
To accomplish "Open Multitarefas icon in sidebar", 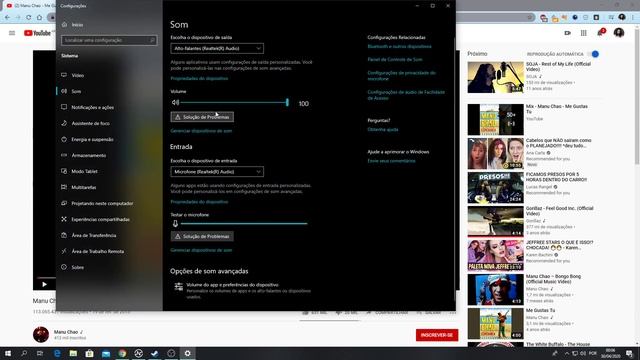I will (64, 187).
